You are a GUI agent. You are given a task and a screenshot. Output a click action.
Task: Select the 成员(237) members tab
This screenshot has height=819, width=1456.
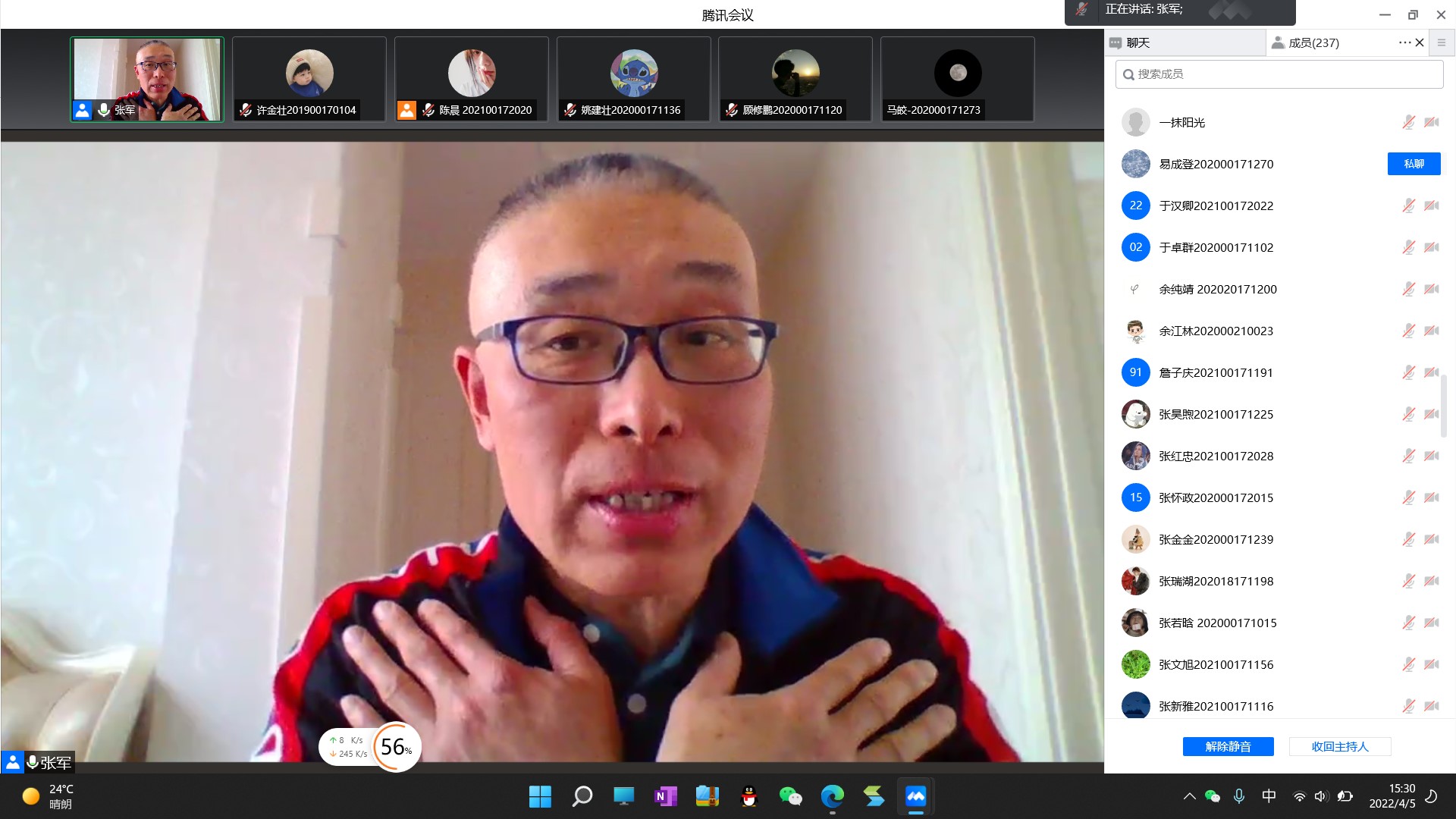click(x=1313, y=43)
